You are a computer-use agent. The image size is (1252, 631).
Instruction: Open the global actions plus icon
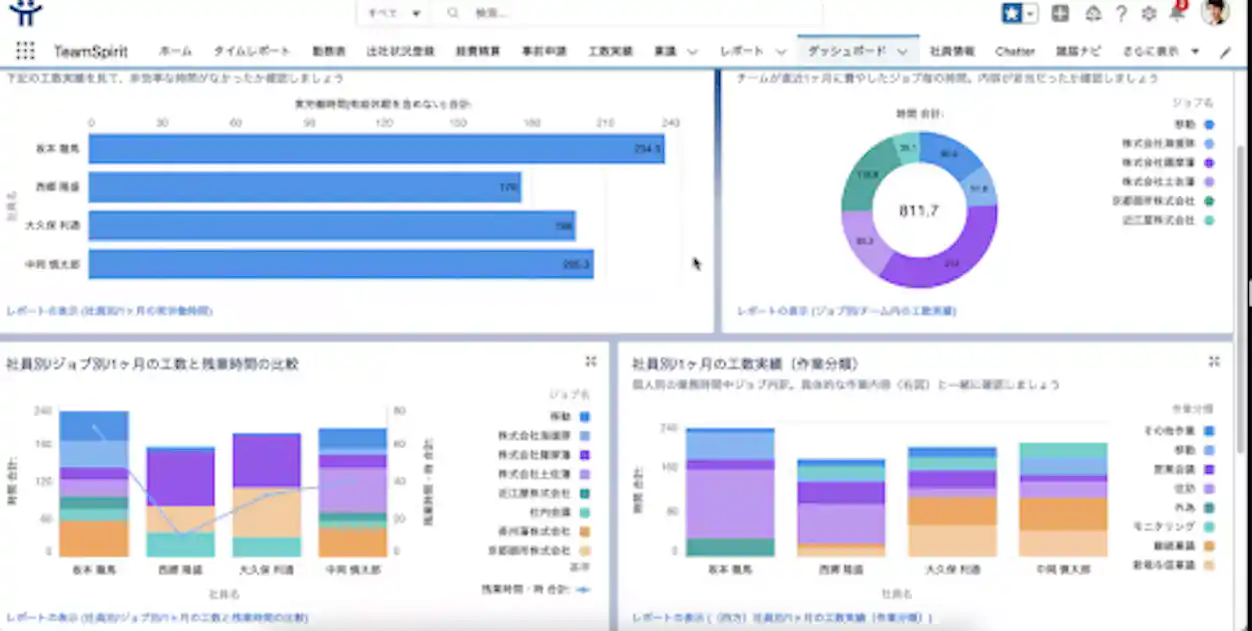click(1061, 13)
